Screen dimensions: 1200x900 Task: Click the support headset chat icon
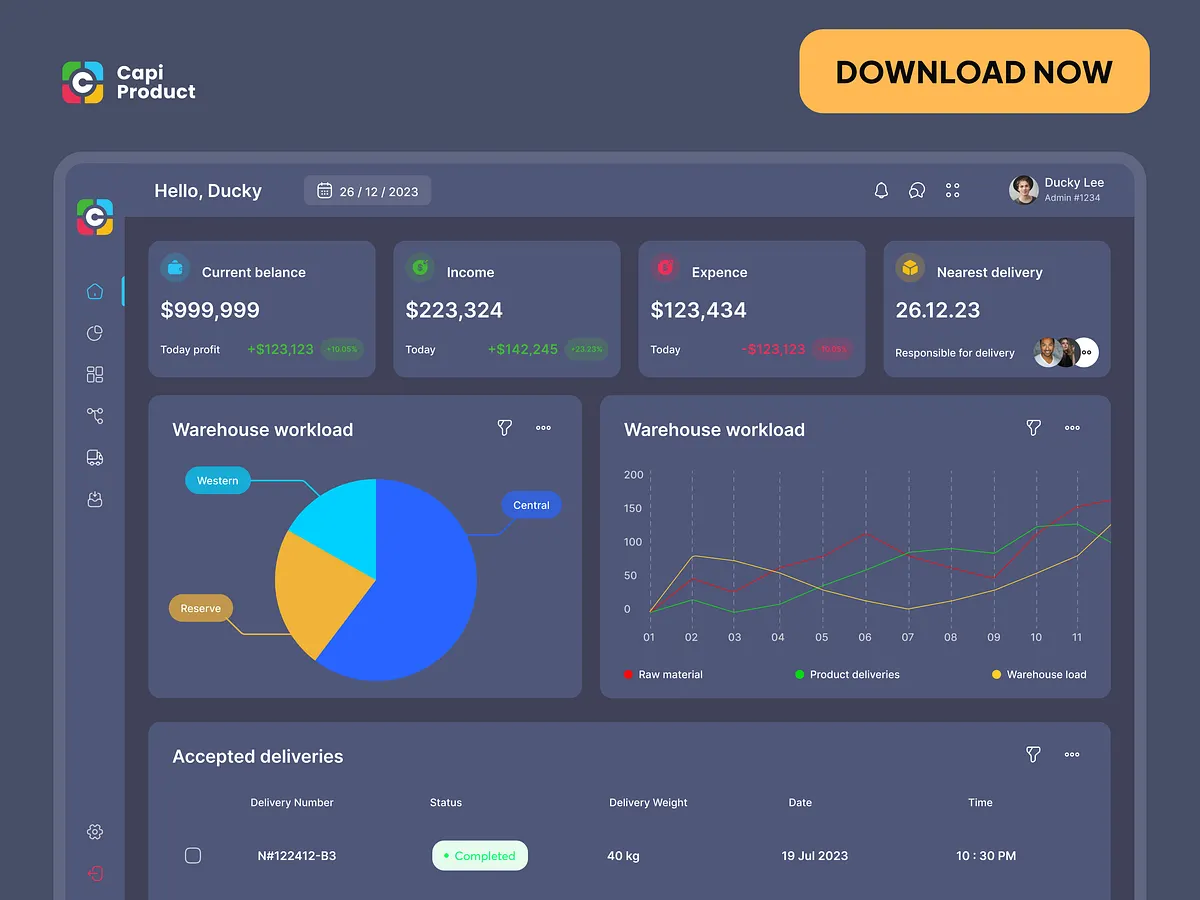click(x=917, y=190)
